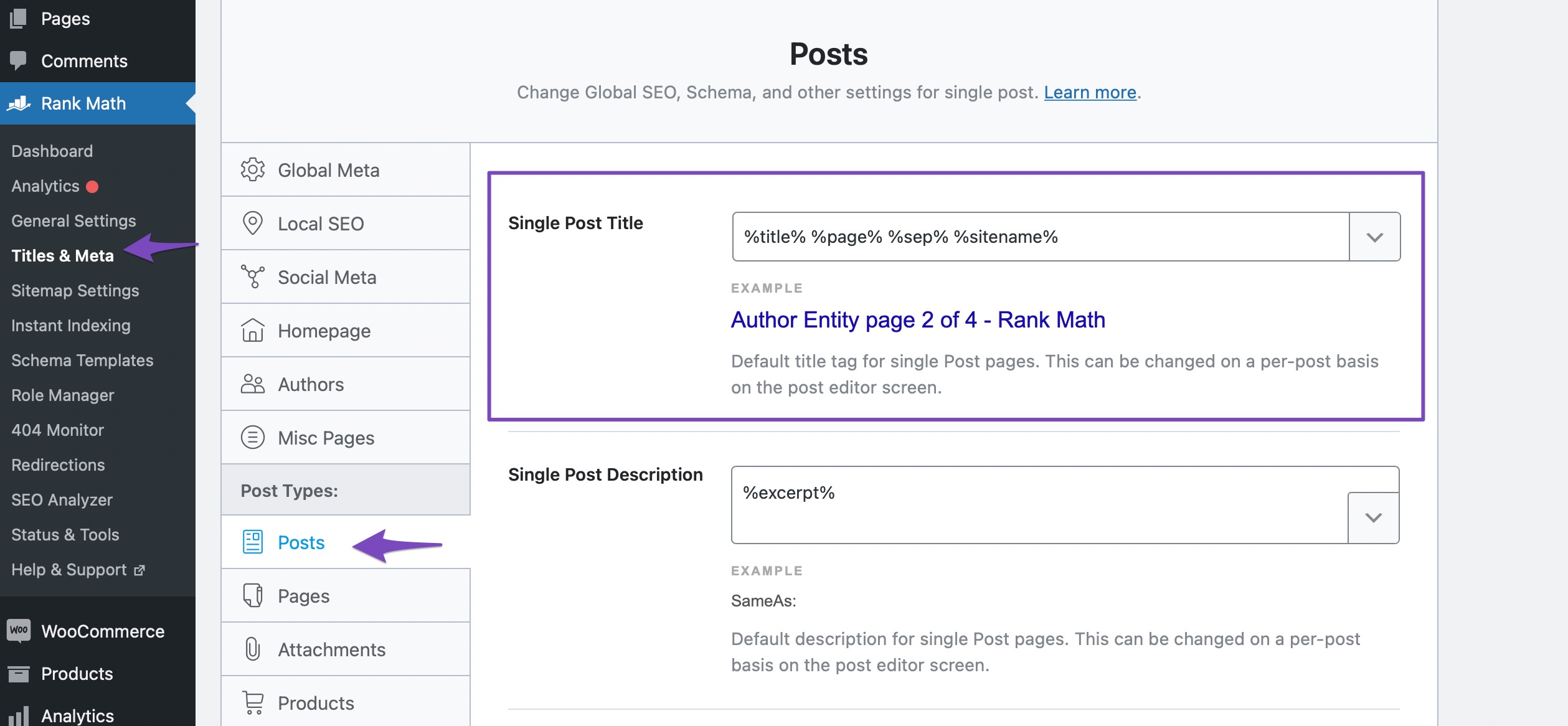Open the Local SEO tab
Screen dimensions: 1568x726
pyautogui.click(x=346, y=224)
